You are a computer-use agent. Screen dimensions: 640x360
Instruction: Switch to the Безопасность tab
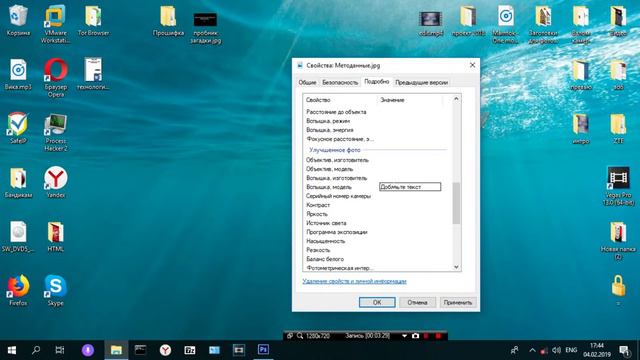(x=340, y=82)
